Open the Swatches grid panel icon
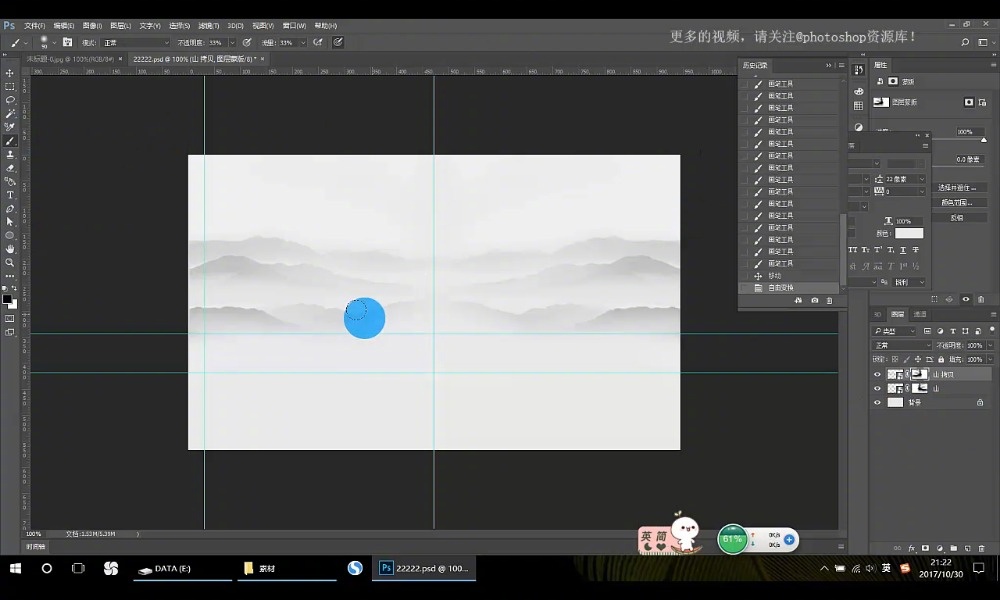The width and height of the screenshot is (1000, 600). click(858, 106)
